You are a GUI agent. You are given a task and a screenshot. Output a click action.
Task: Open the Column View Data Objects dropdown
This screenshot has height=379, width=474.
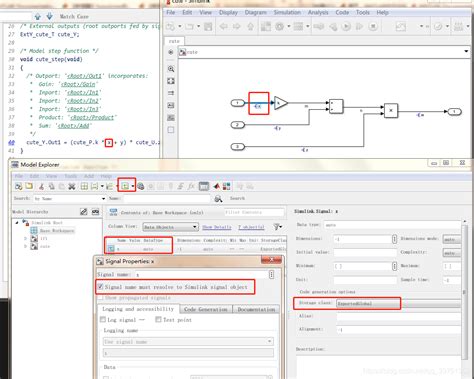171,227
